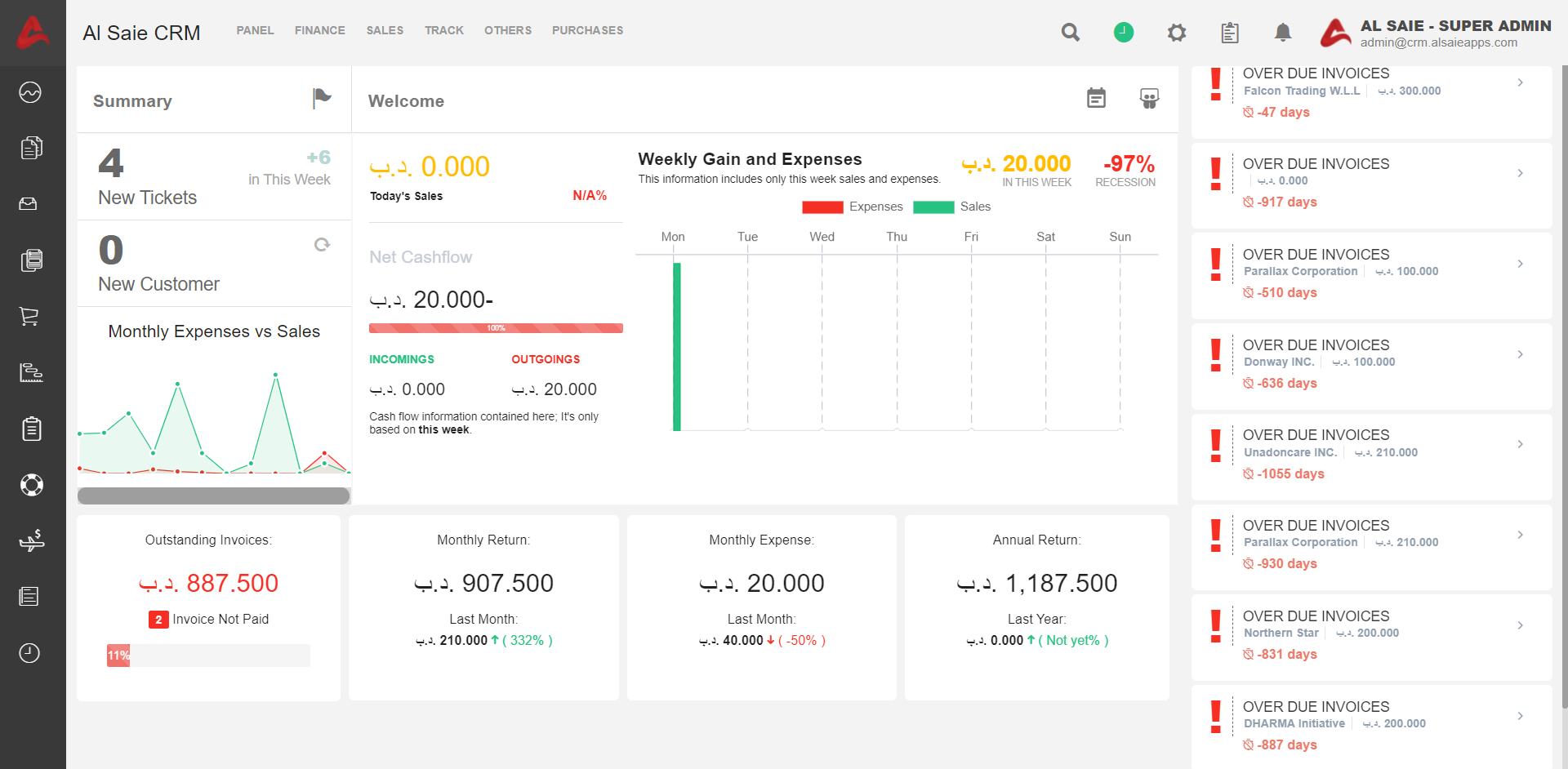
Task: Expand DHARMA Initiative overdue invoice chevron
Action: tap(1520, 716)
